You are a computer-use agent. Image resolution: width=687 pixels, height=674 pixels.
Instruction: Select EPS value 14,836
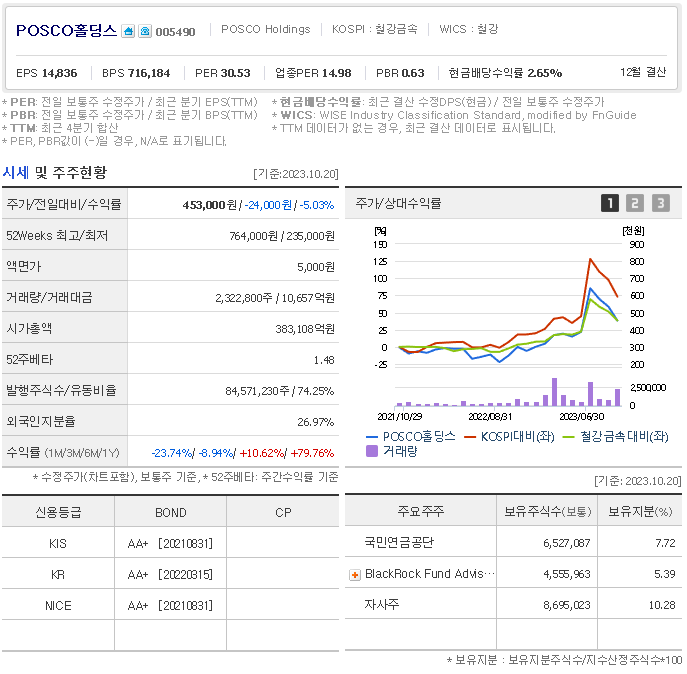click(x=60, y=73)
